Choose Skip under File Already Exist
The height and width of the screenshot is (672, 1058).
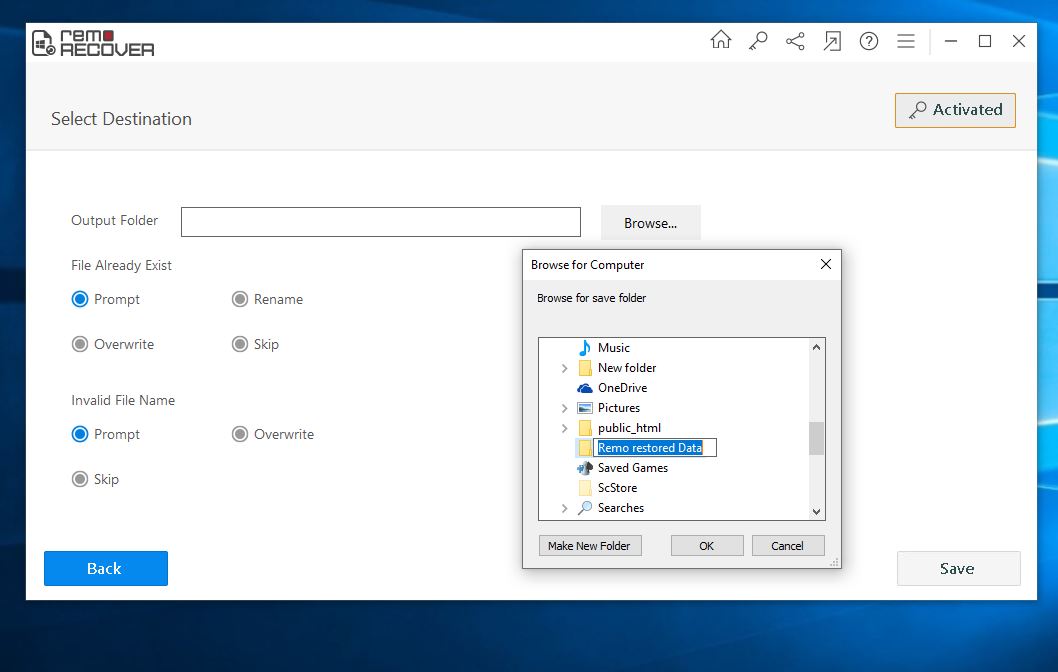pos(240,344)
